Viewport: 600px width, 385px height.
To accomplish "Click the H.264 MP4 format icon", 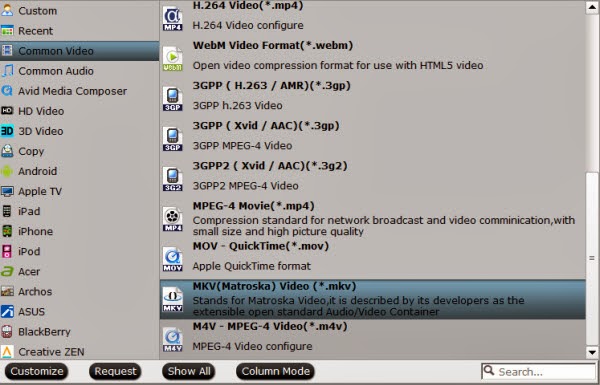I will point(173,18).
